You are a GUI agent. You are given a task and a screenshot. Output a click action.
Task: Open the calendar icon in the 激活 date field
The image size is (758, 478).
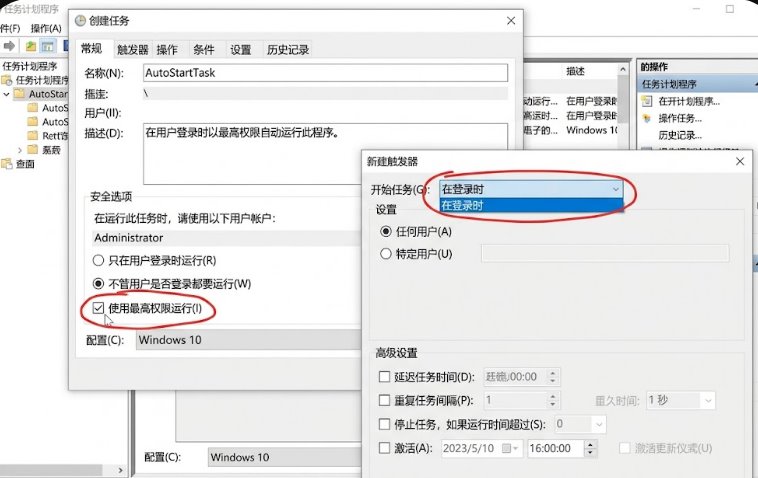coord(507,448)
